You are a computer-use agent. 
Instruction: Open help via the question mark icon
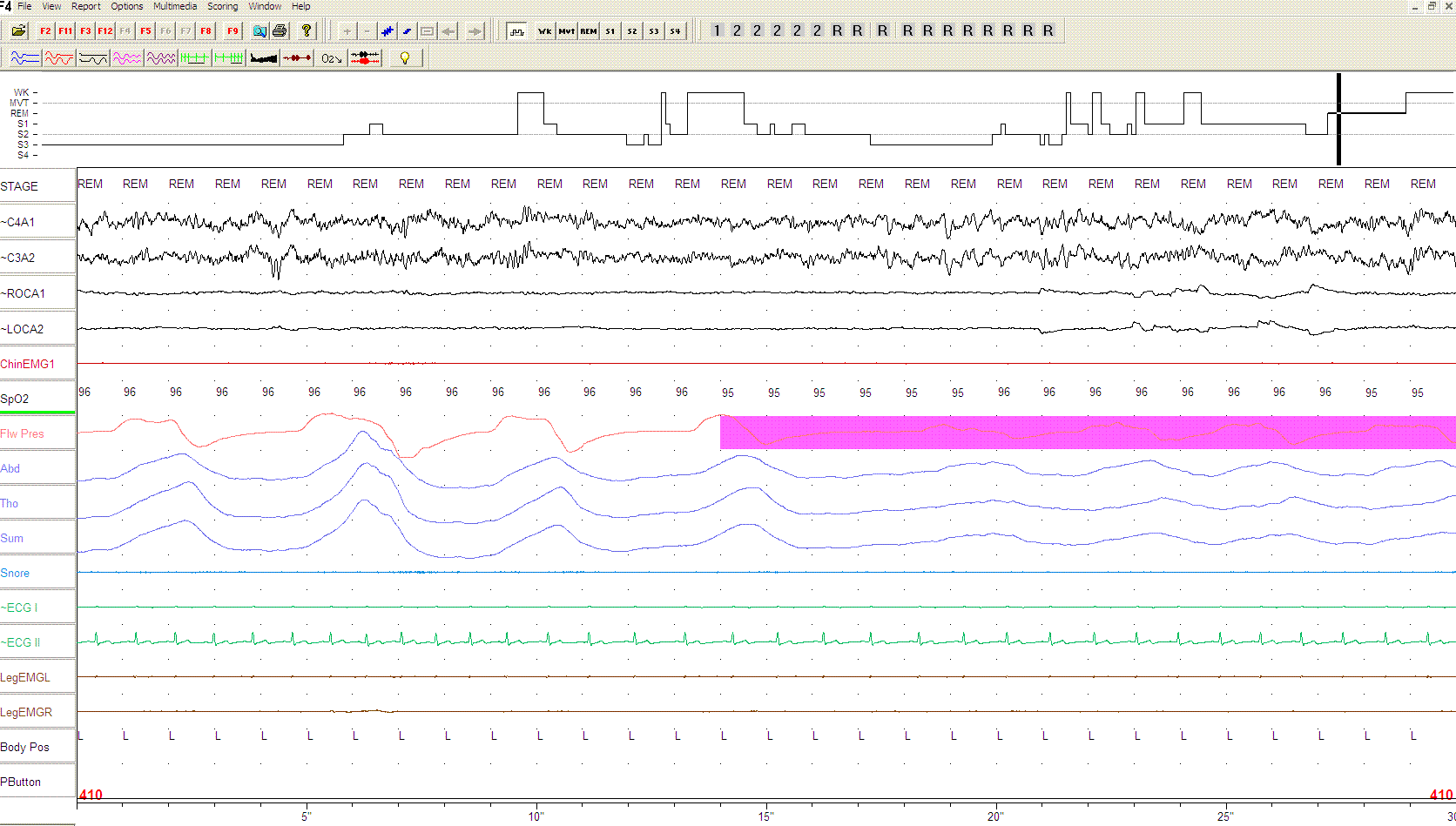(x=307, y=31)
